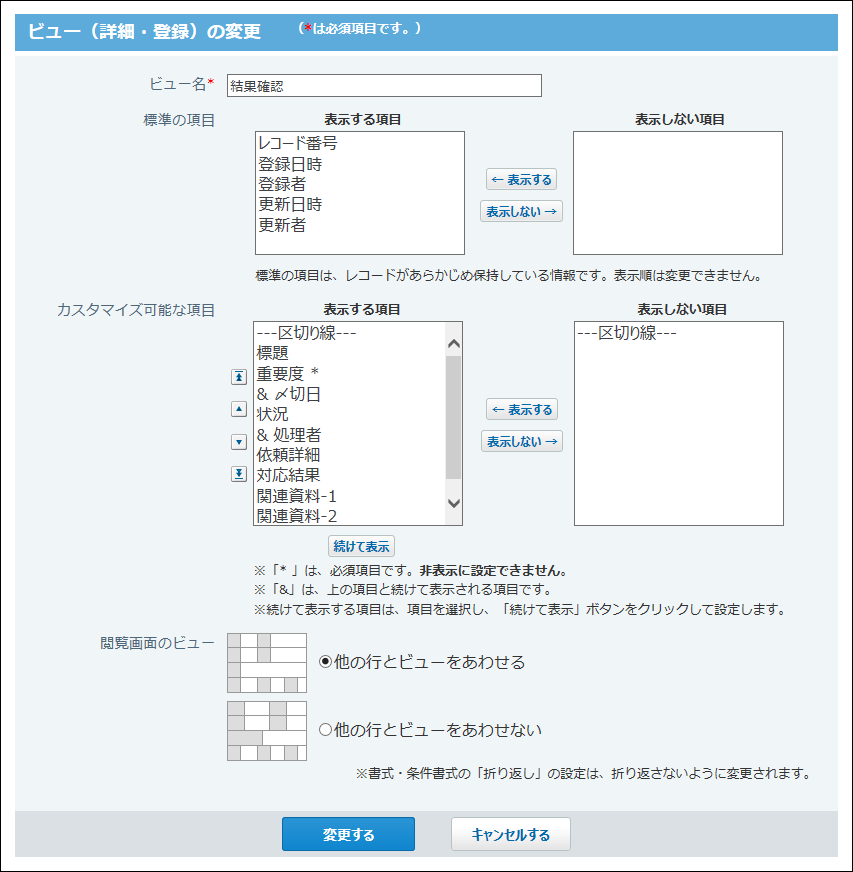This screenshot has height=872, width=853.
Task: Click non-aligned-view layout thumbnail
Action: (x=267, y=731)
